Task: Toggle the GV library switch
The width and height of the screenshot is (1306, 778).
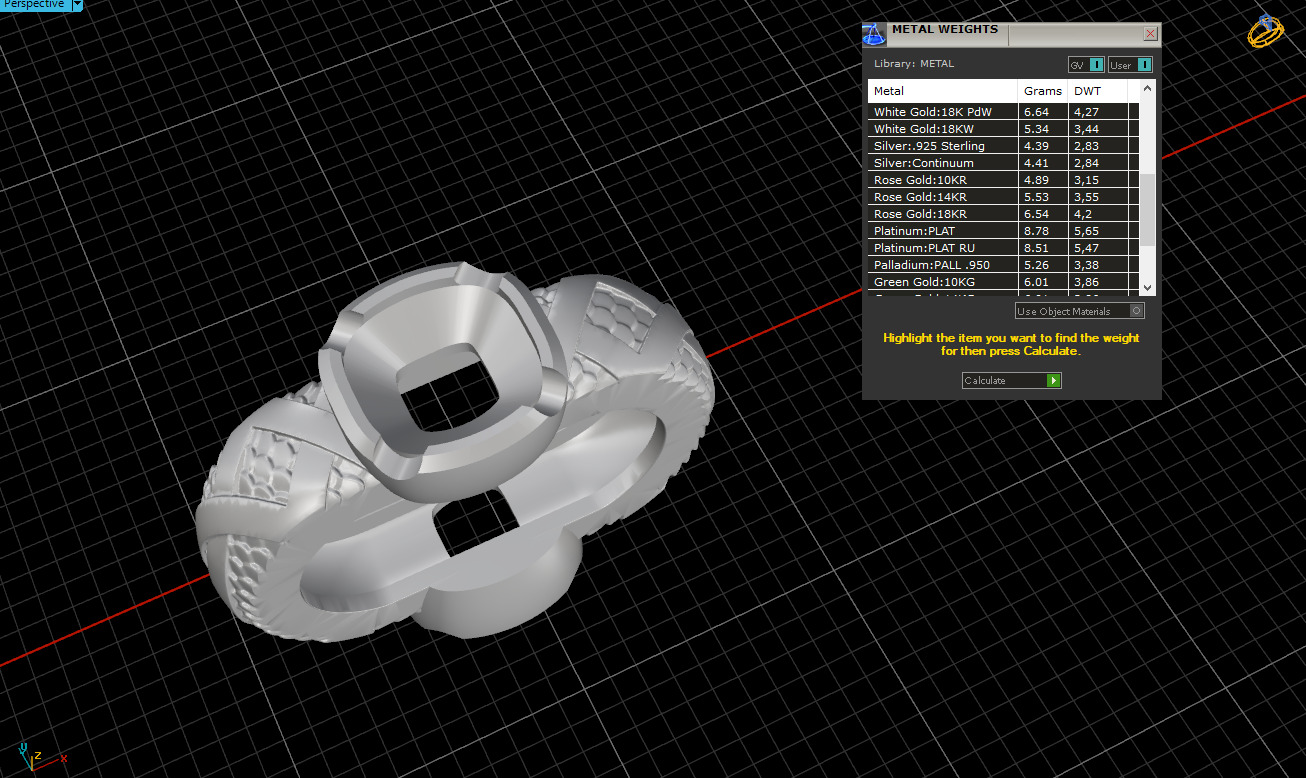Action: [x=1086, y=65]
